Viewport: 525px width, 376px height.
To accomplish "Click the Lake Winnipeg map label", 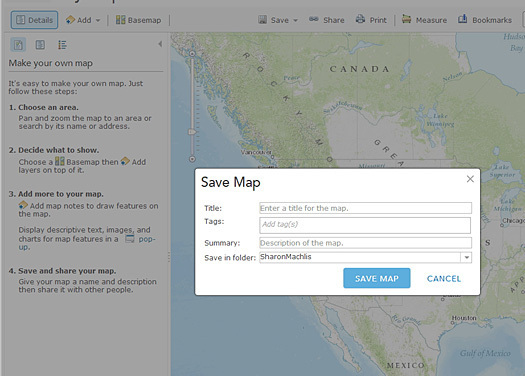I will click(x=440, y=120).
